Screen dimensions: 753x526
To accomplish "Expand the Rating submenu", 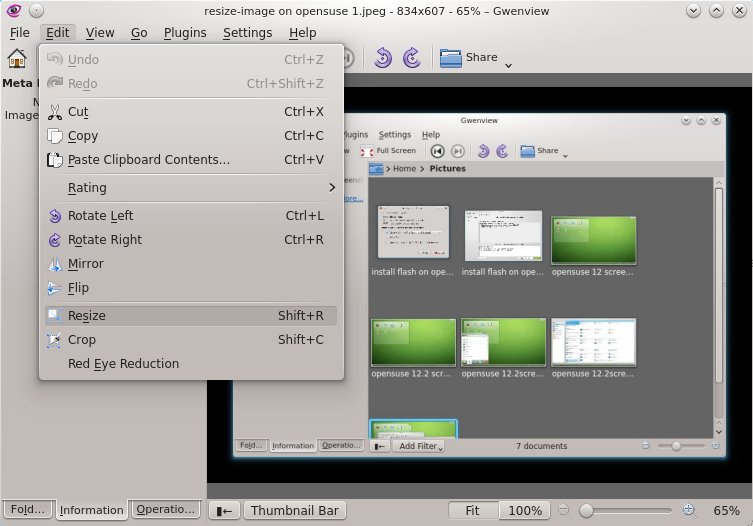I will point(191,188).
